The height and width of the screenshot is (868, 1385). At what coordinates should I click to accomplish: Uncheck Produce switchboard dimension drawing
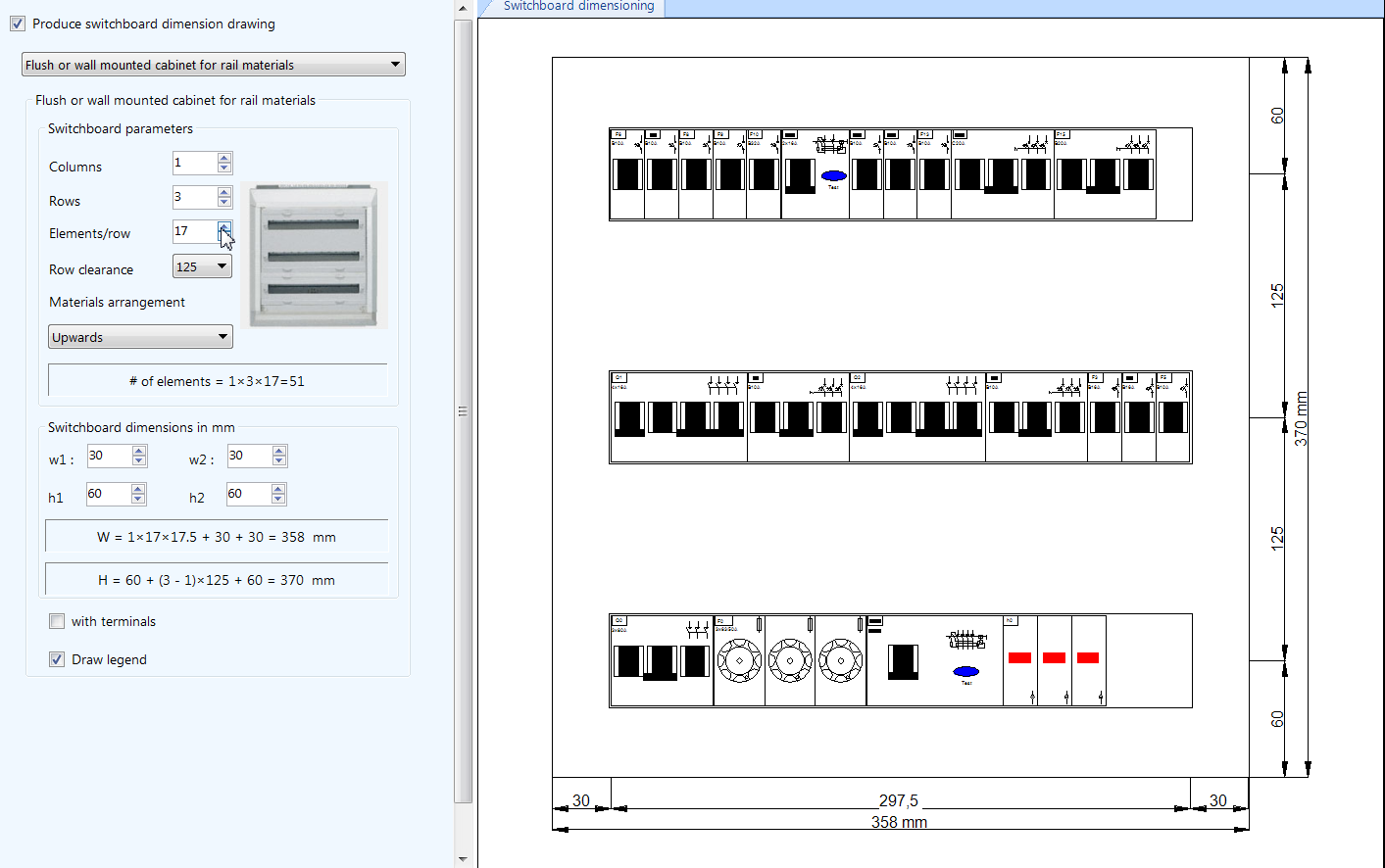click(18, 24)
